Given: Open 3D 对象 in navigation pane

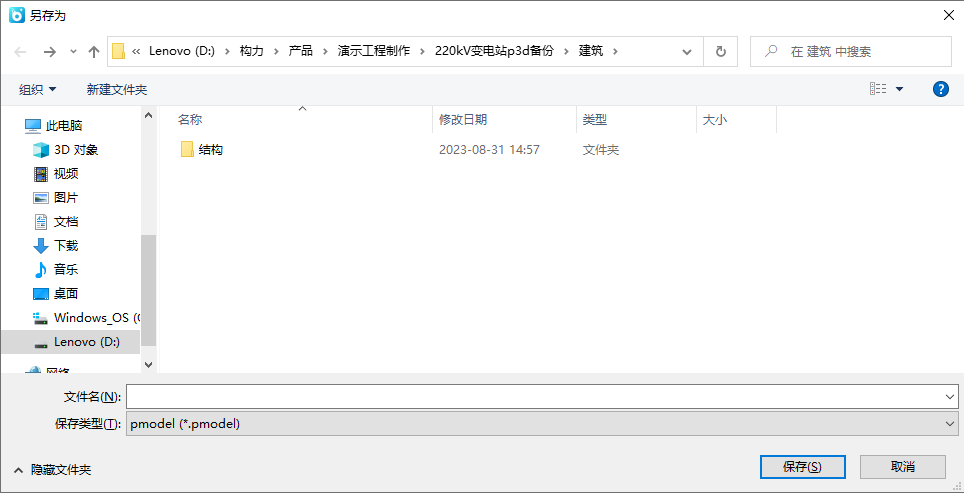Looking at the screenshot, I should [76, 149].
